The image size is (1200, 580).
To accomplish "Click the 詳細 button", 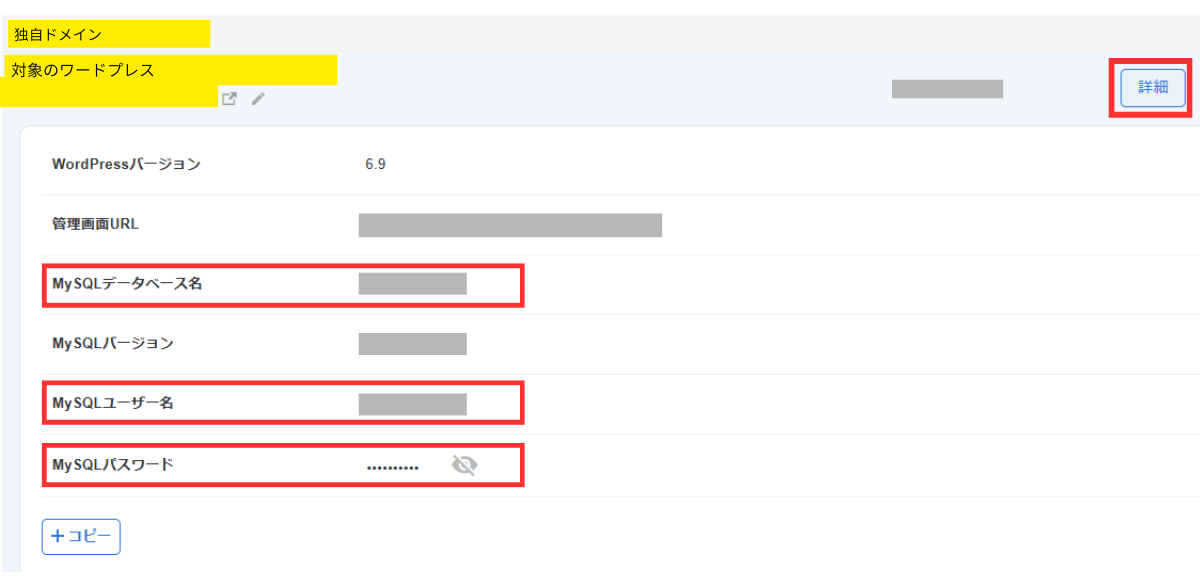I will pyautogui.click(x=1153, y=87).
